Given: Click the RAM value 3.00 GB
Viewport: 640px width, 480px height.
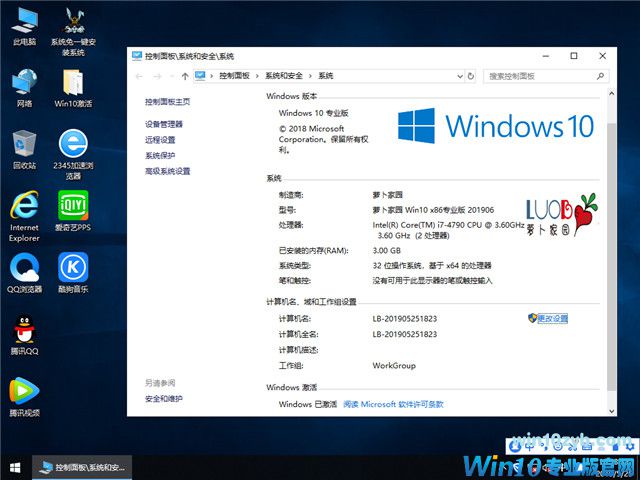Looking at the screenshot, I should click(x=387, y=251).
